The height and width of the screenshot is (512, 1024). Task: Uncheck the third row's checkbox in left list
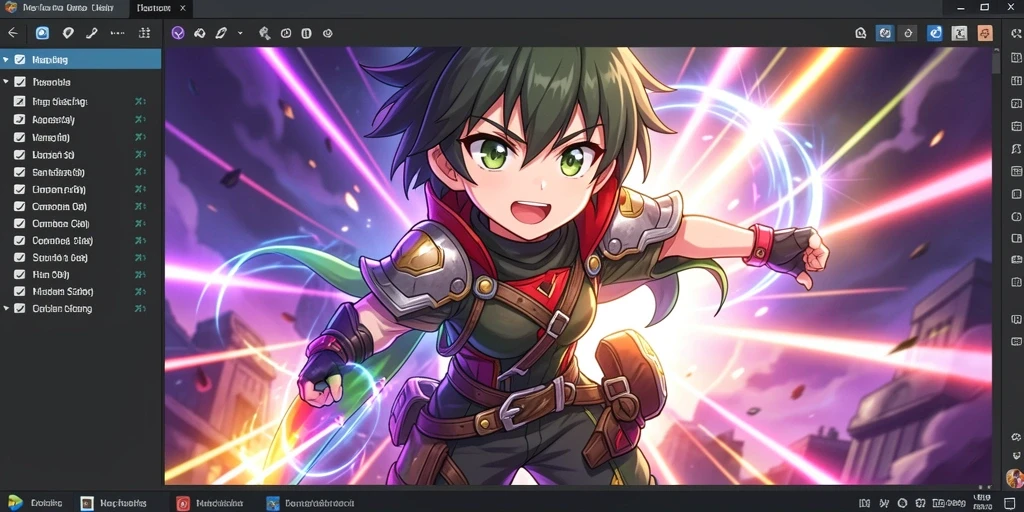tap(20, 101)
